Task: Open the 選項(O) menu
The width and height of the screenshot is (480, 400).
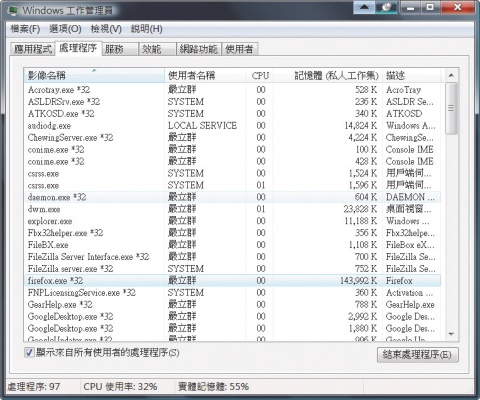Action: (65, 29)
